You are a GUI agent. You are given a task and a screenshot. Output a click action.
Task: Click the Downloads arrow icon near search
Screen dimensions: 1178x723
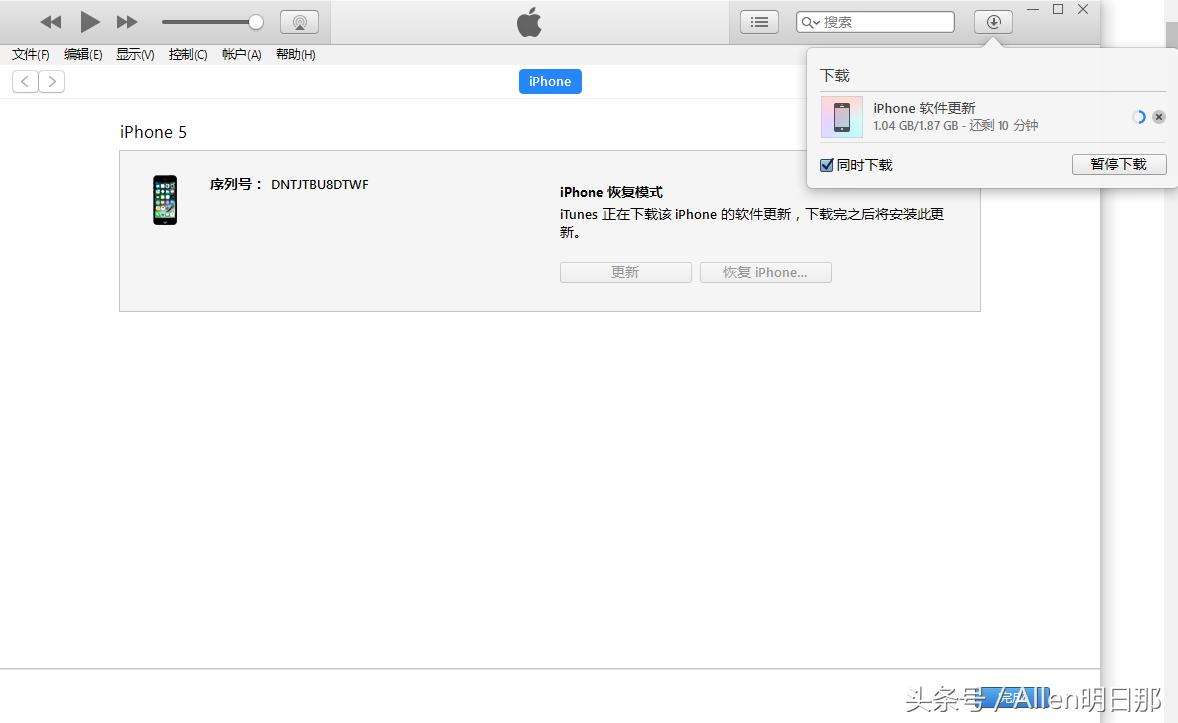coord(991,21)
